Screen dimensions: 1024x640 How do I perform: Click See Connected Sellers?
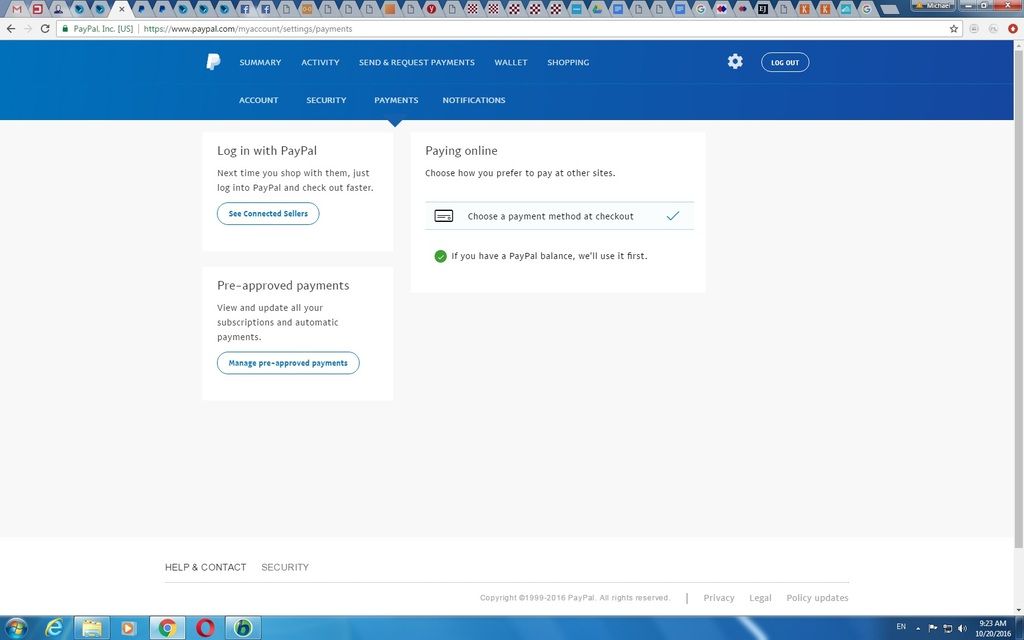coord(268,214)
